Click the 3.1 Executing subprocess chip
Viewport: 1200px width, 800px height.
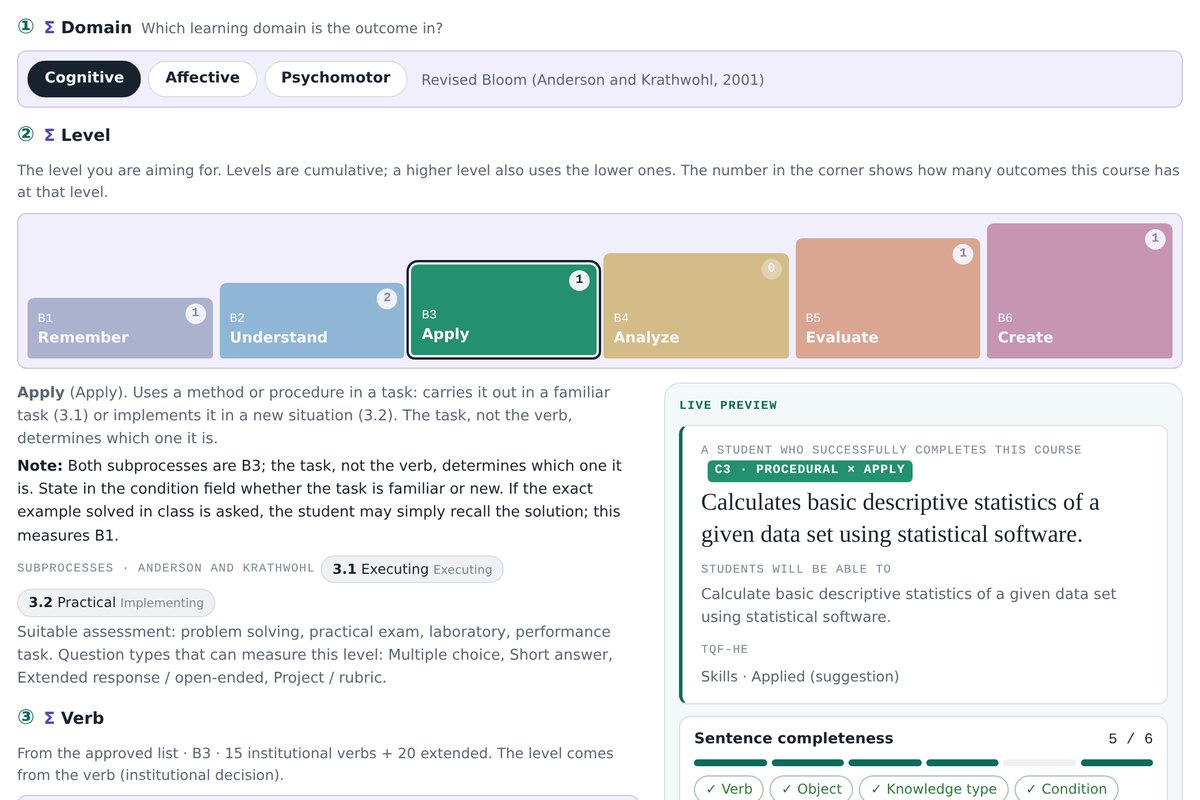[x=412, y=569]
